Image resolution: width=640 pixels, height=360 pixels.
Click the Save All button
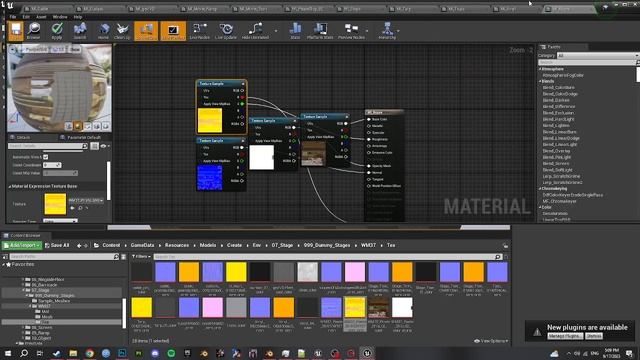pyautogui.click(x=57, y=245)
